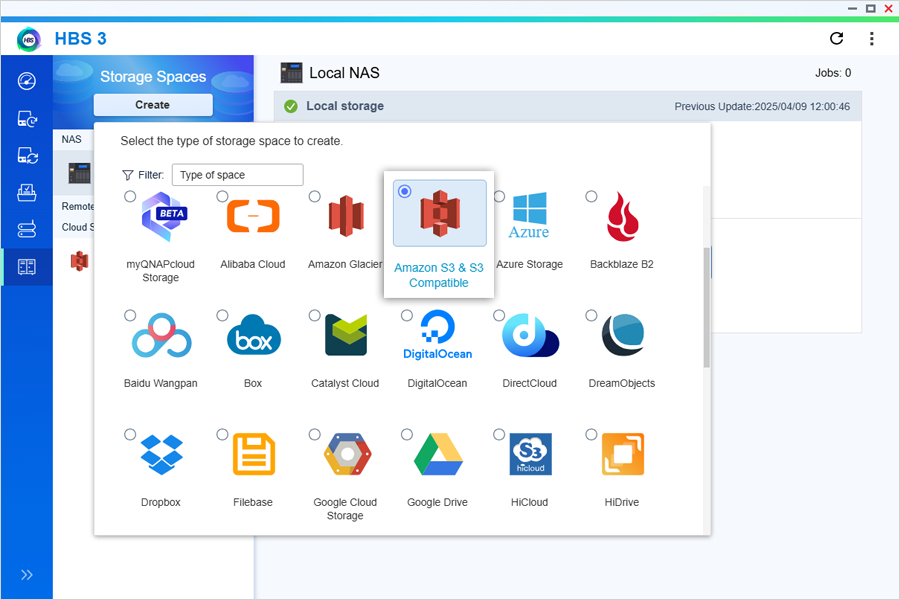This screenshot has width=900, height=600.
Task: Select the HiDrive radio button
Action: pyautogui.click(x=591, y=434)
